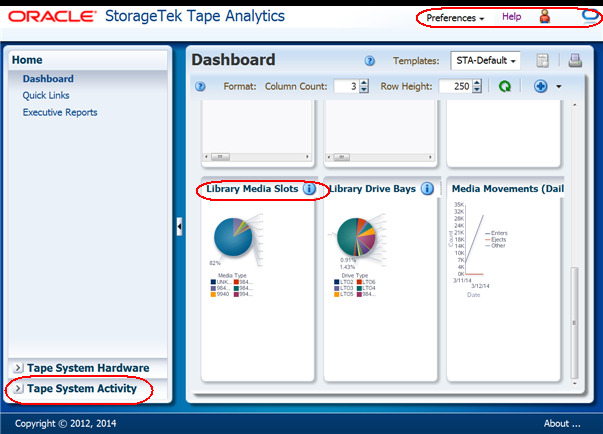Open Quick Links in navigation

(x=46, y=95)
